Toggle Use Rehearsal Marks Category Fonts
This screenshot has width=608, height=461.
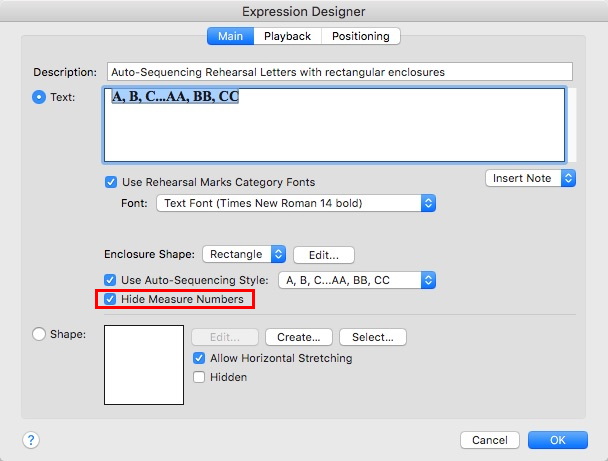111,182
